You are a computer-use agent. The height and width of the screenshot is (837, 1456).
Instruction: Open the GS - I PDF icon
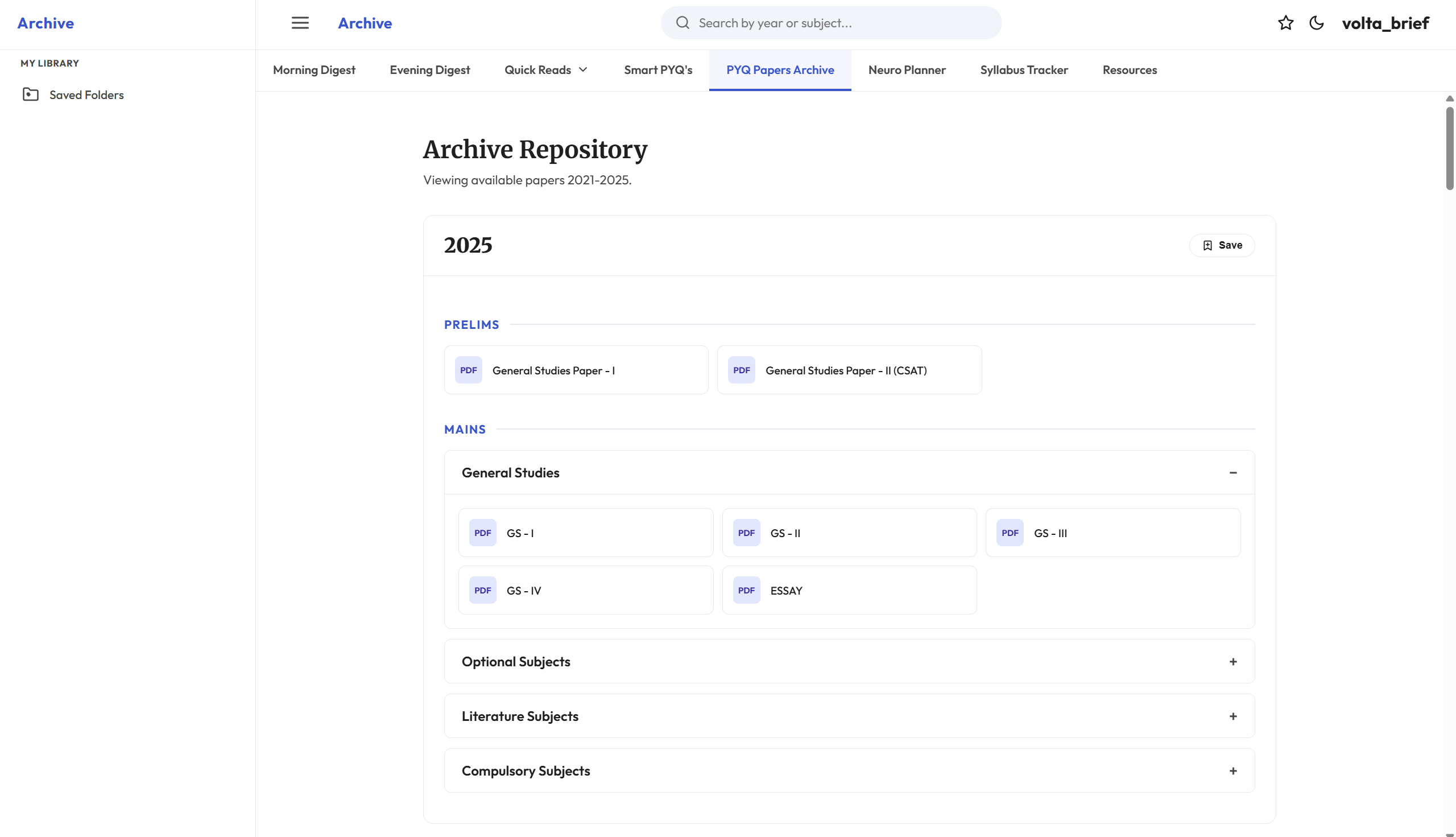(482, 533)
